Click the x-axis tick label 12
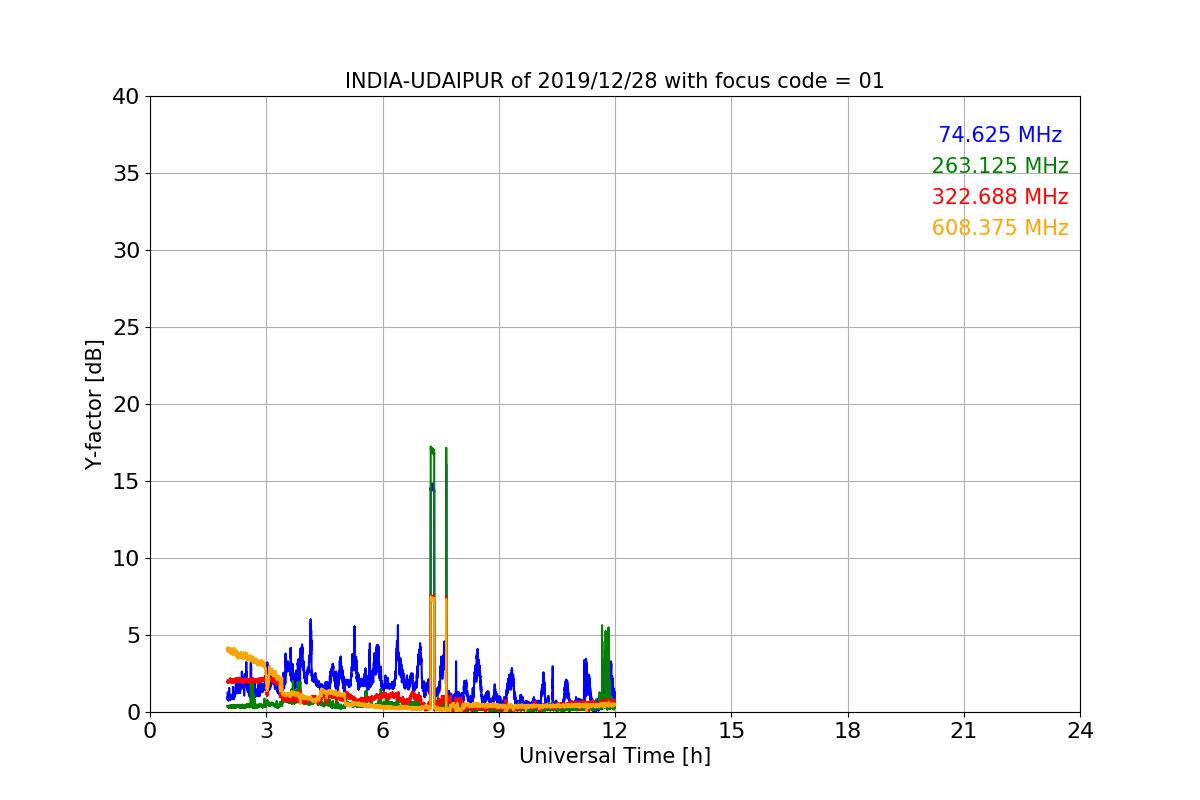Viewport: 1200px width, 800px height. coord(615,731)
